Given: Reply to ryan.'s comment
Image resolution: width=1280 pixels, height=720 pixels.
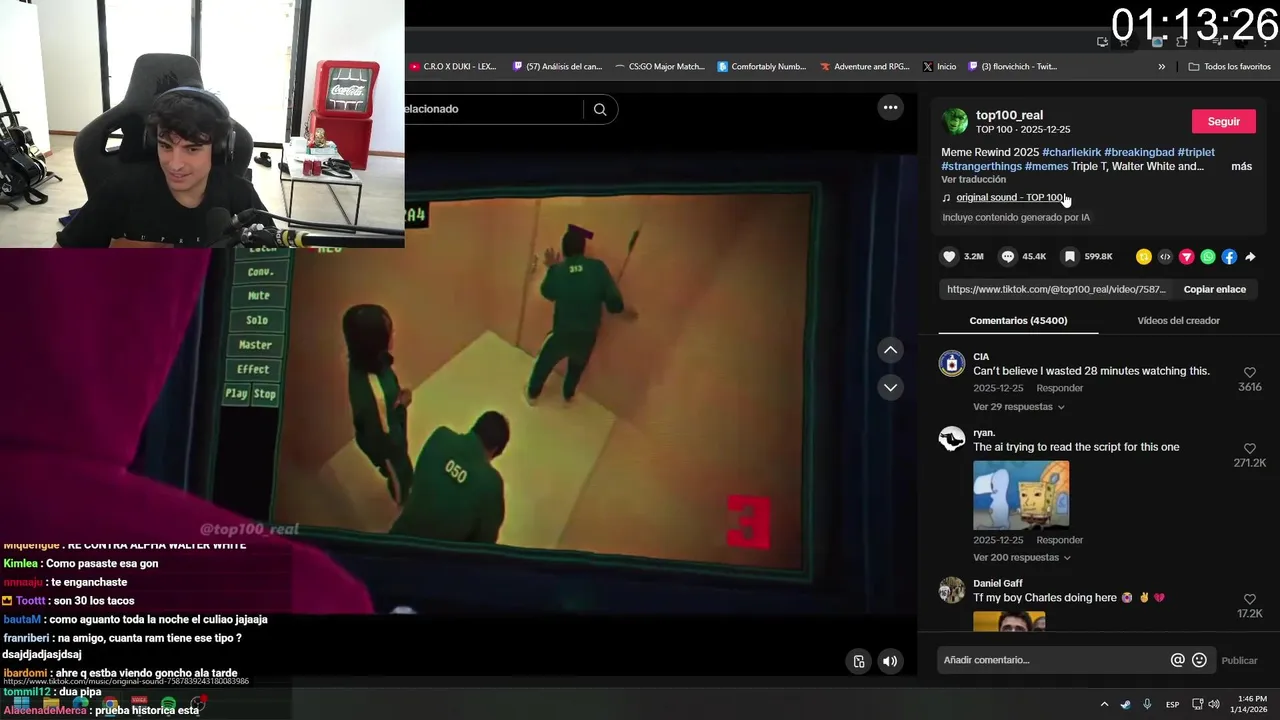Looking at the screenshot, I should pos(1059,540).
